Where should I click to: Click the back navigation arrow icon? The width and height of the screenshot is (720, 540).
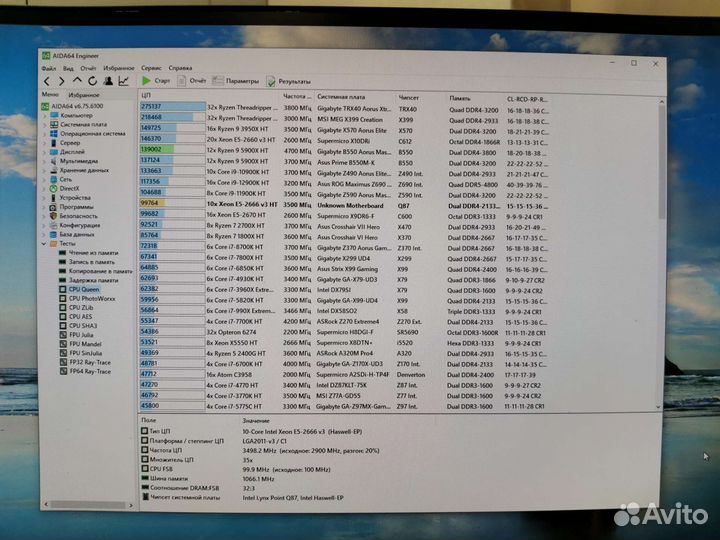click(48, 81)
